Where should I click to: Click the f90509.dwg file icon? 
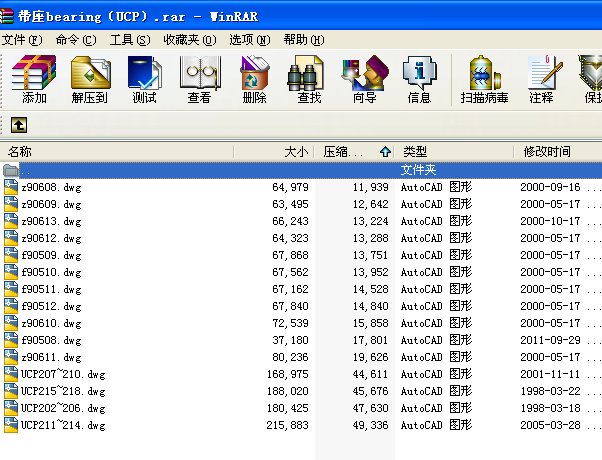point(11,255)
